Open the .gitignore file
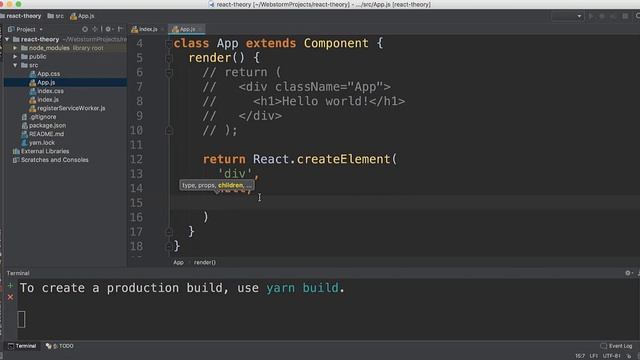 [42, 117]
